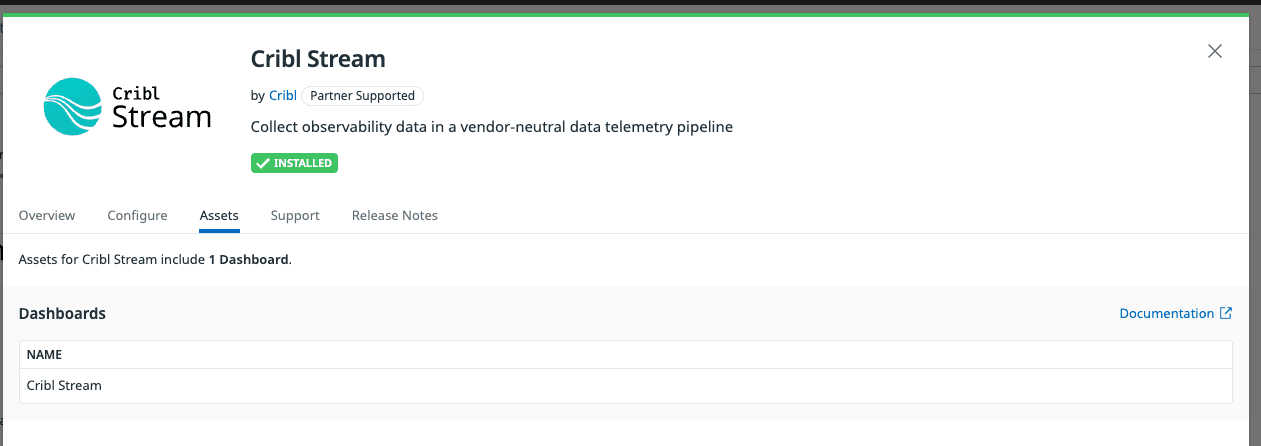Click the Cribl Stream title heading
Image resolution: width=1261 pixels, height=446 pixels.
pos(318,59)
